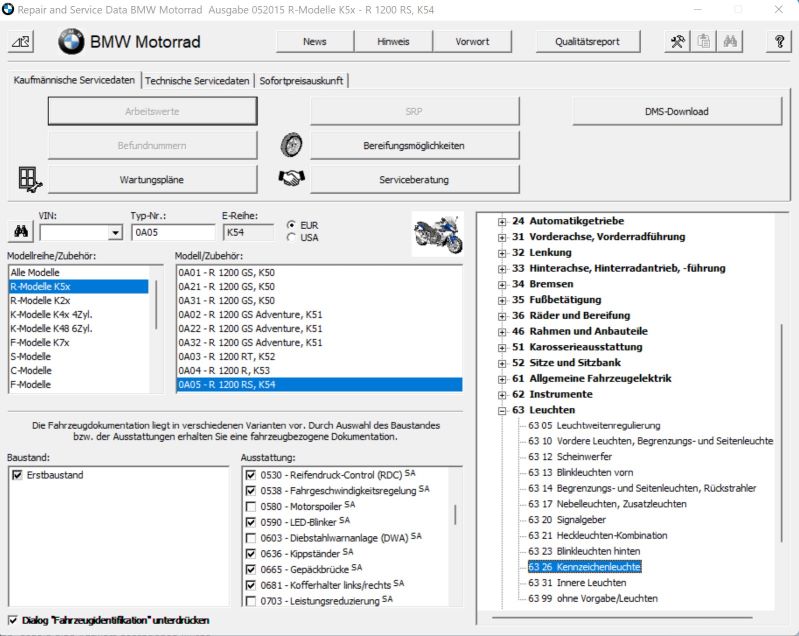Viewport: 799px width, 636px height.
Task: Switch to Kaufmännische Servicedaten tab
Action: [x=74, y=80]
